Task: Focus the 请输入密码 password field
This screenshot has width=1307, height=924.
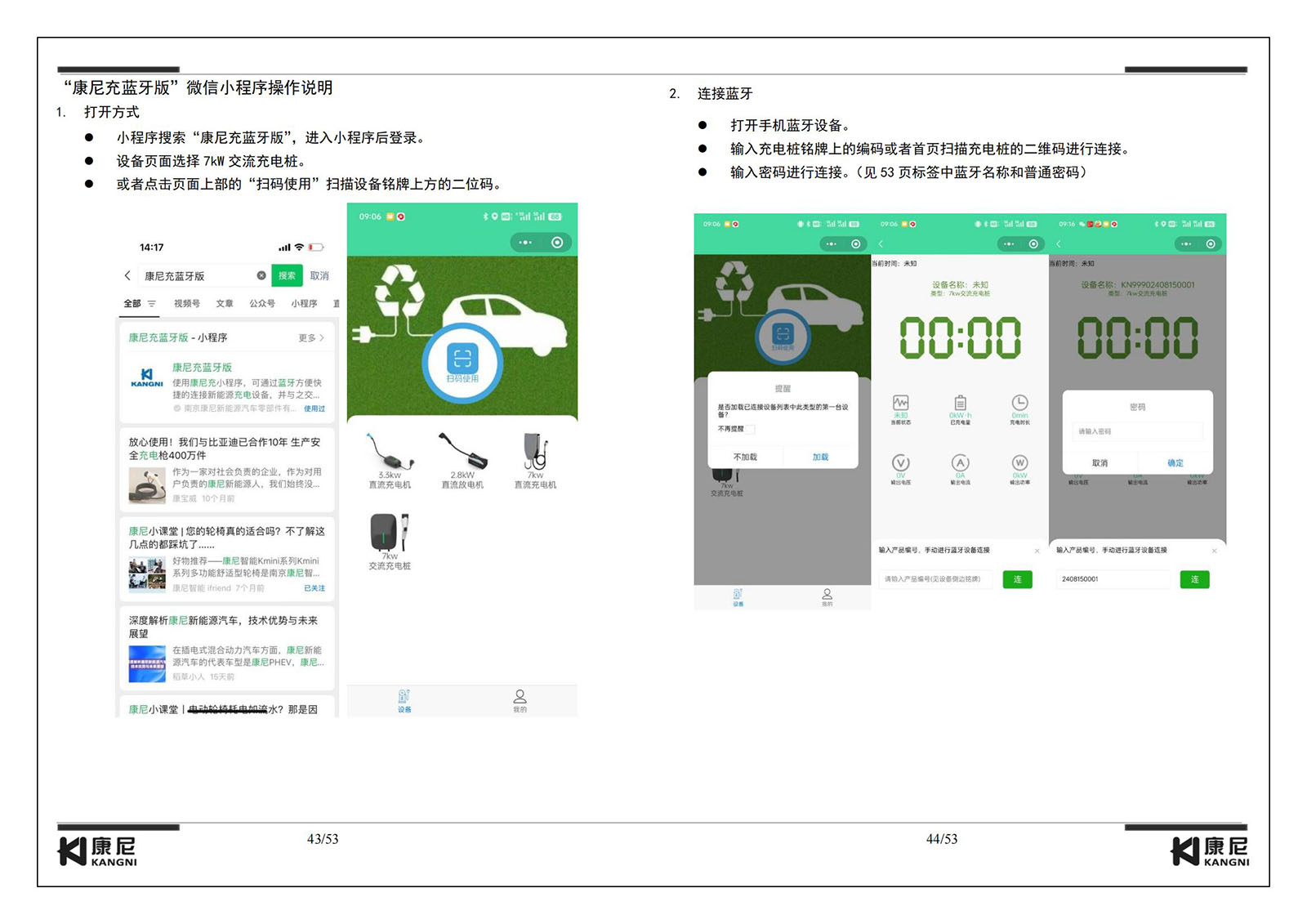Action: click(x=1137, y=431)
